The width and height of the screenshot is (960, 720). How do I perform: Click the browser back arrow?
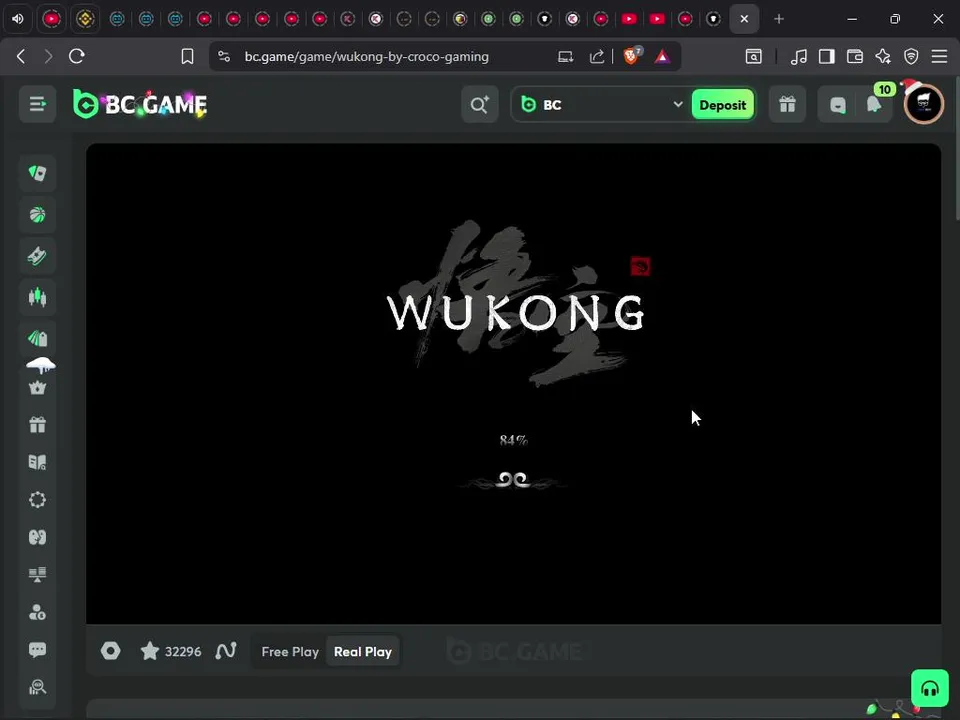click(x=21, y=56)
